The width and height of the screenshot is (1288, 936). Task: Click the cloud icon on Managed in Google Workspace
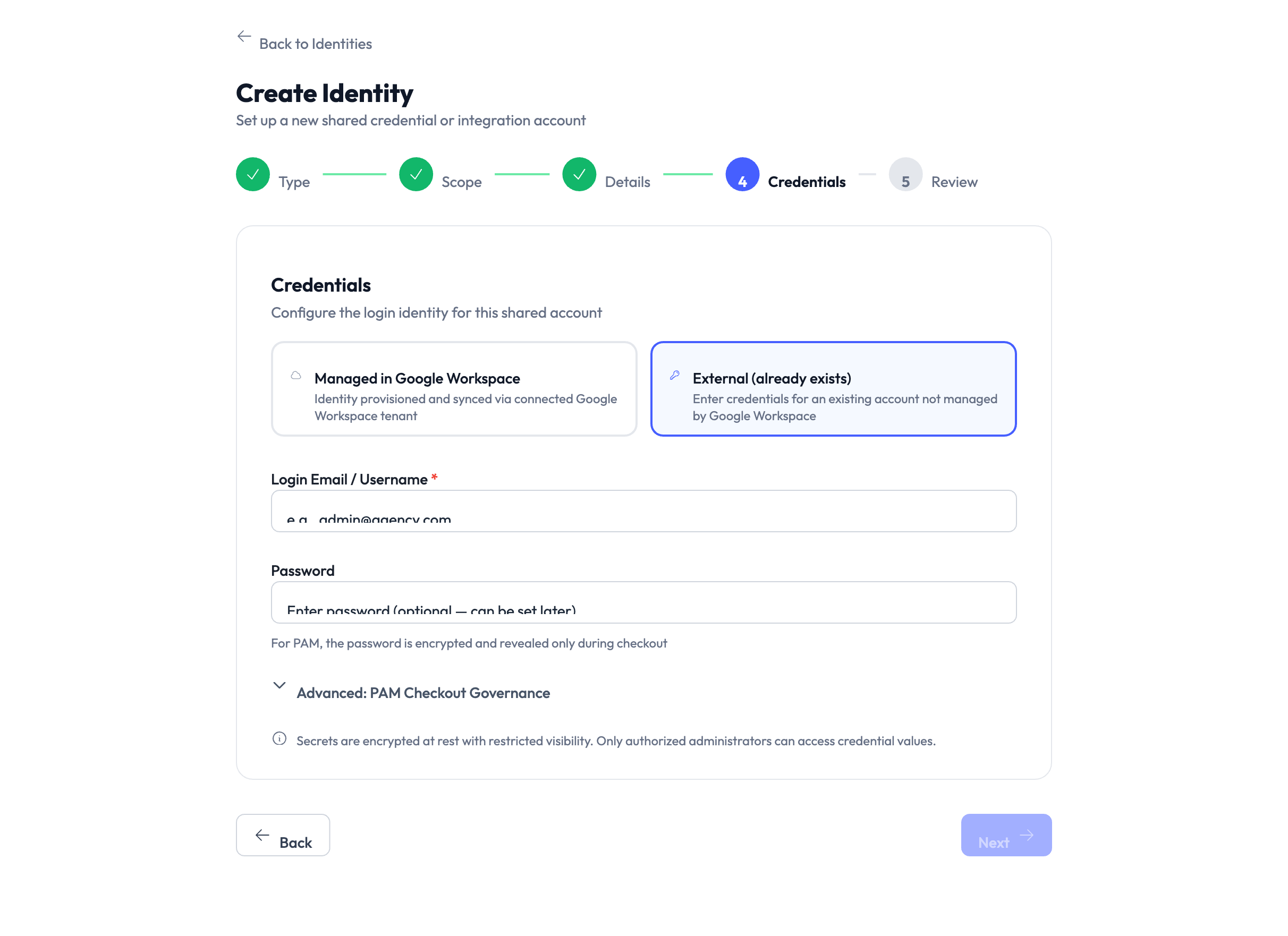point(296,375)
